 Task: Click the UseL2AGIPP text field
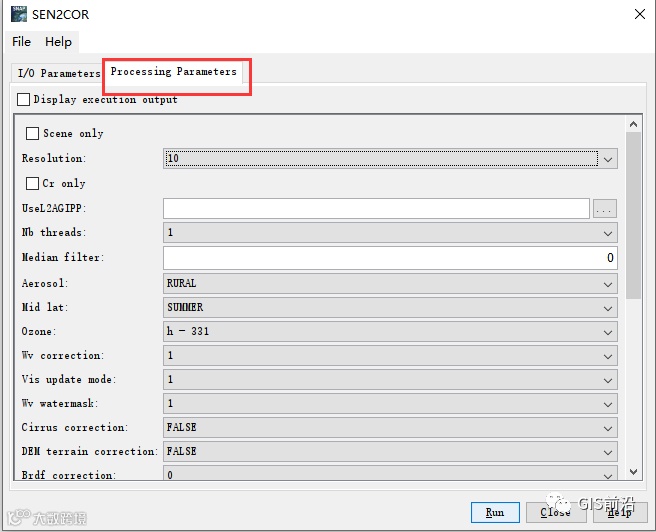376,208
